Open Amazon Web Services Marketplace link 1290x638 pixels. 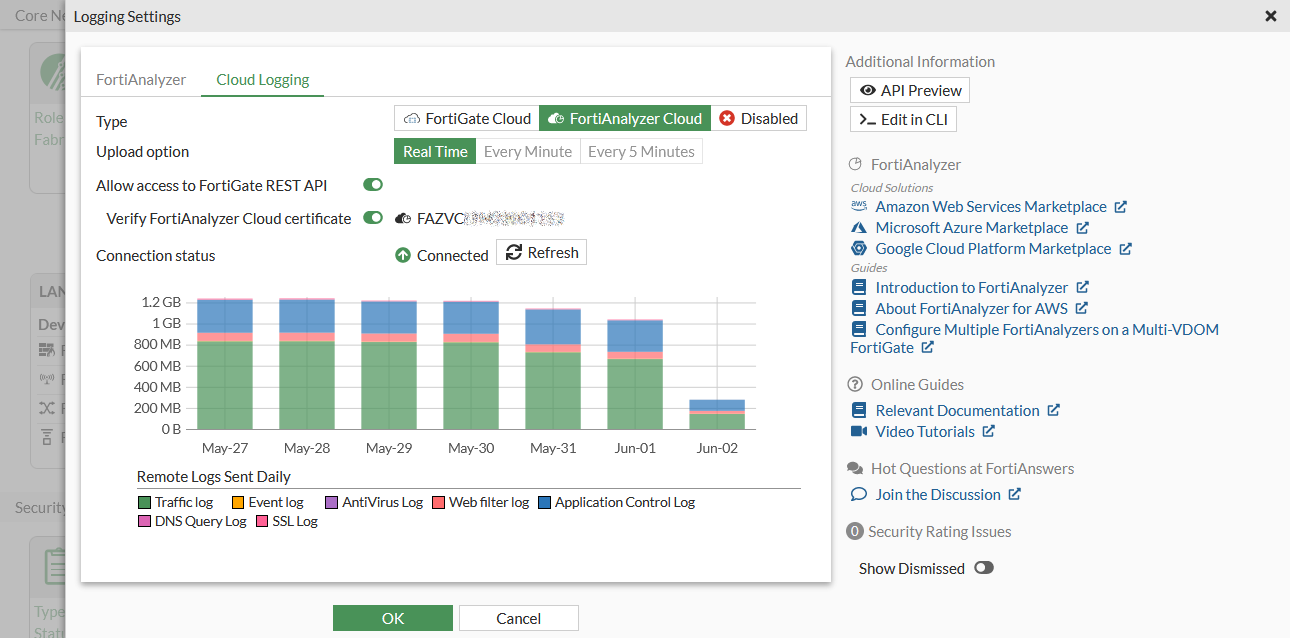pyautogui.click(x=991, y=206)
